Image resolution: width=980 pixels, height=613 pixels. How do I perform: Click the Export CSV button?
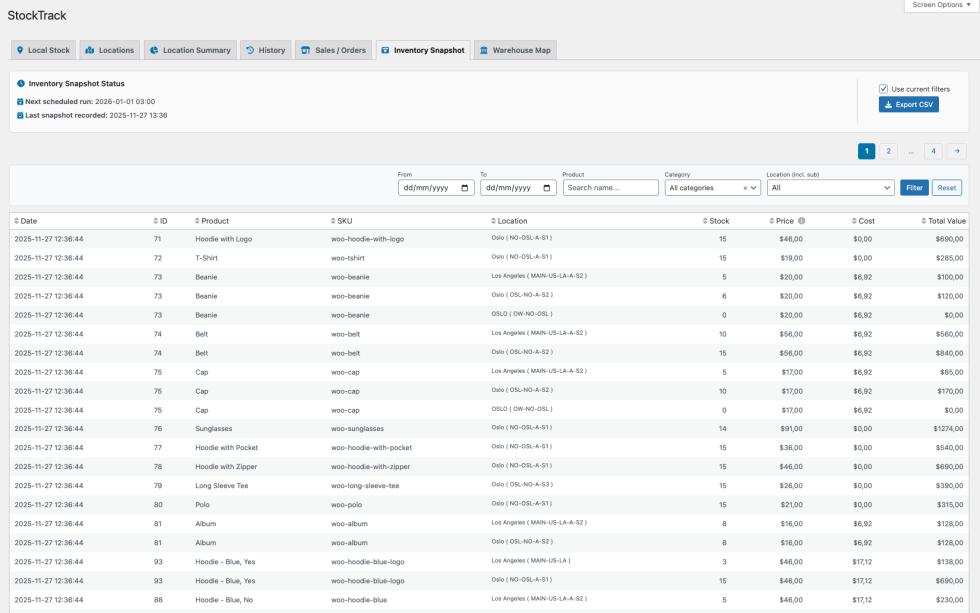tap(908, 104)
